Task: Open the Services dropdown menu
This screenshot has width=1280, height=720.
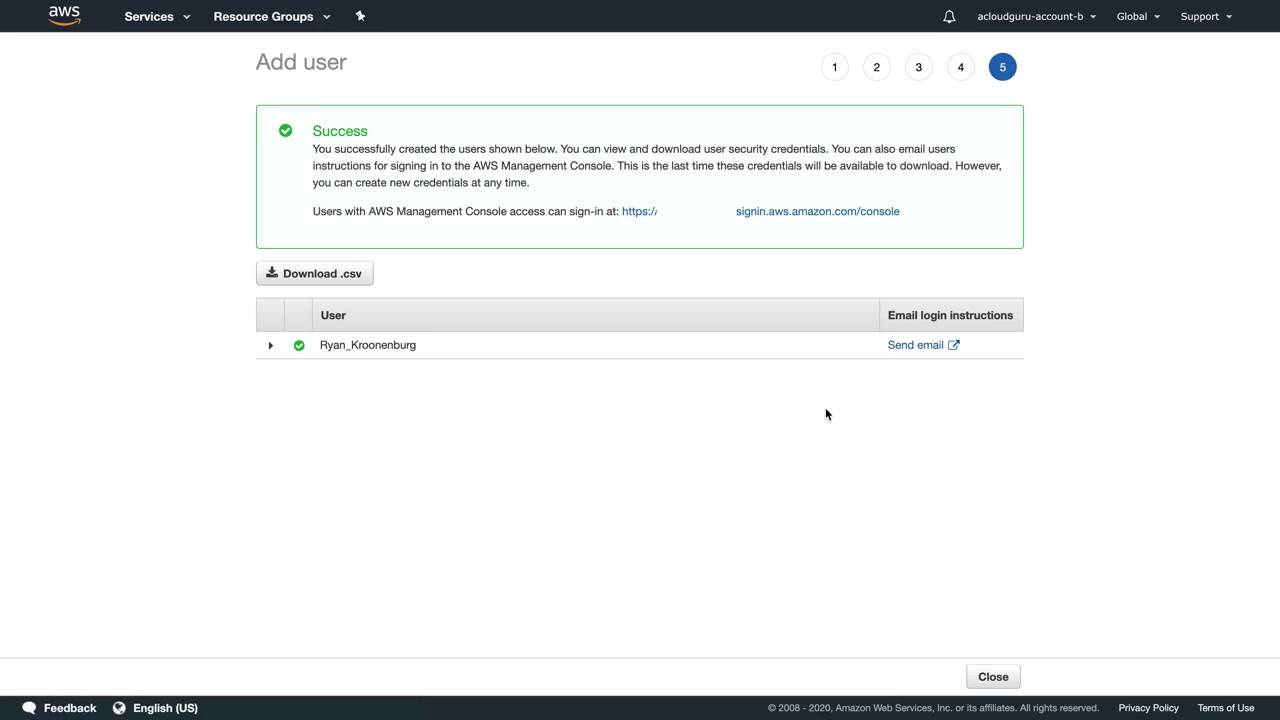Action: (157, 16)
